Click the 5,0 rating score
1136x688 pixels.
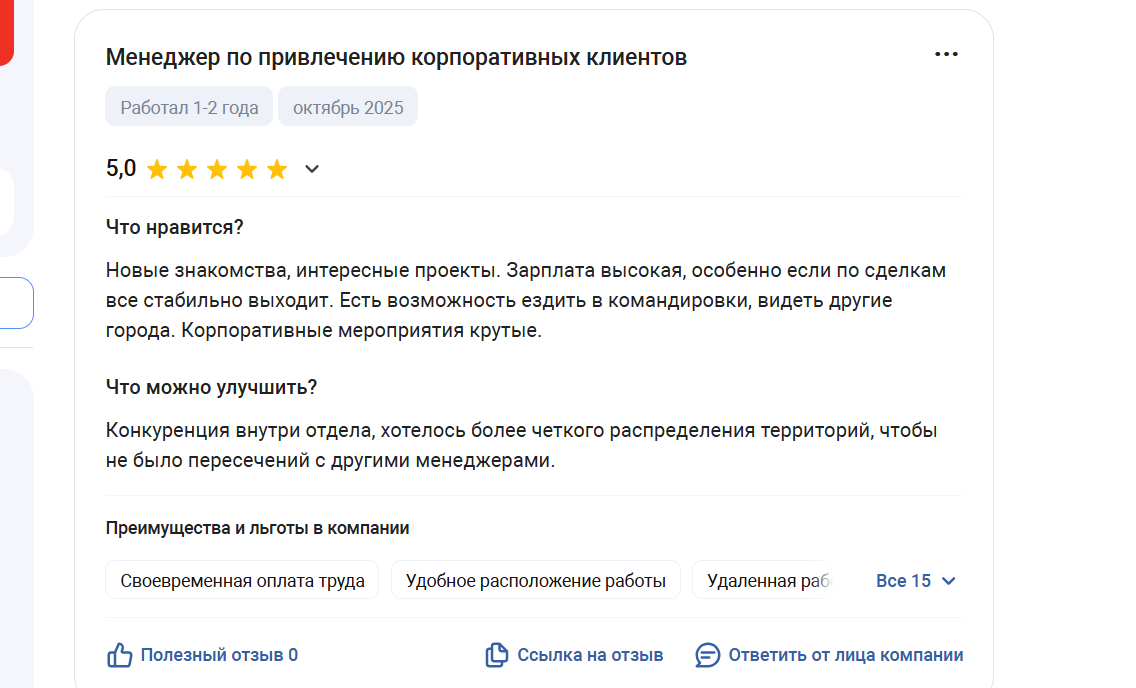click(121, 168)
